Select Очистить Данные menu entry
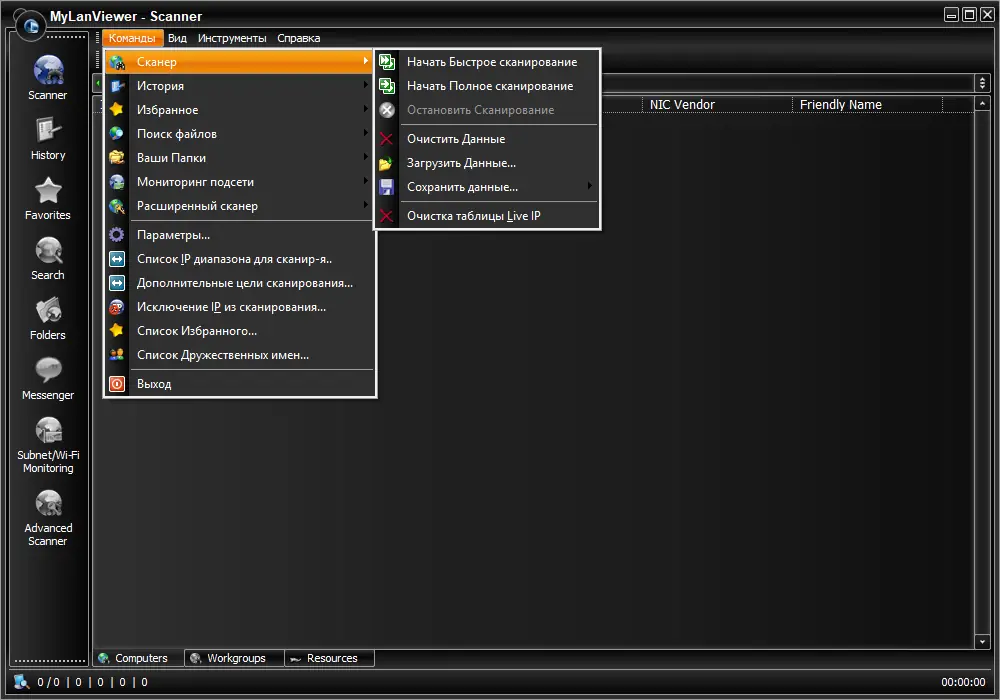1000x700 pixels. tap(487, 139)
